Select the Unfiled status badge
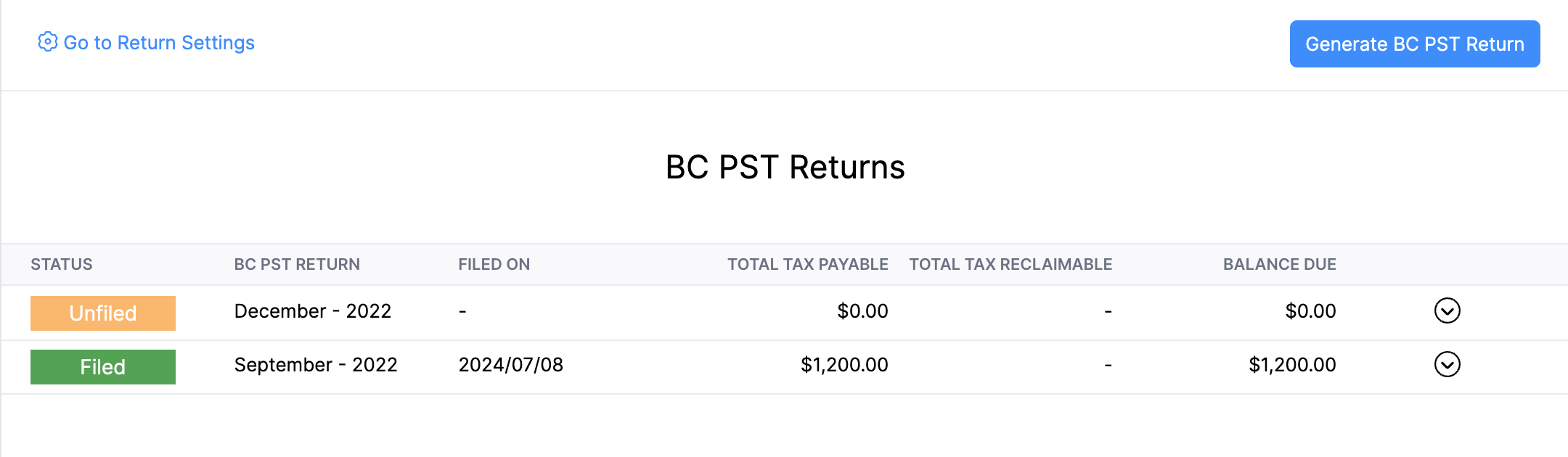This screenshot has height=457, width=1568. click(102, 313)
